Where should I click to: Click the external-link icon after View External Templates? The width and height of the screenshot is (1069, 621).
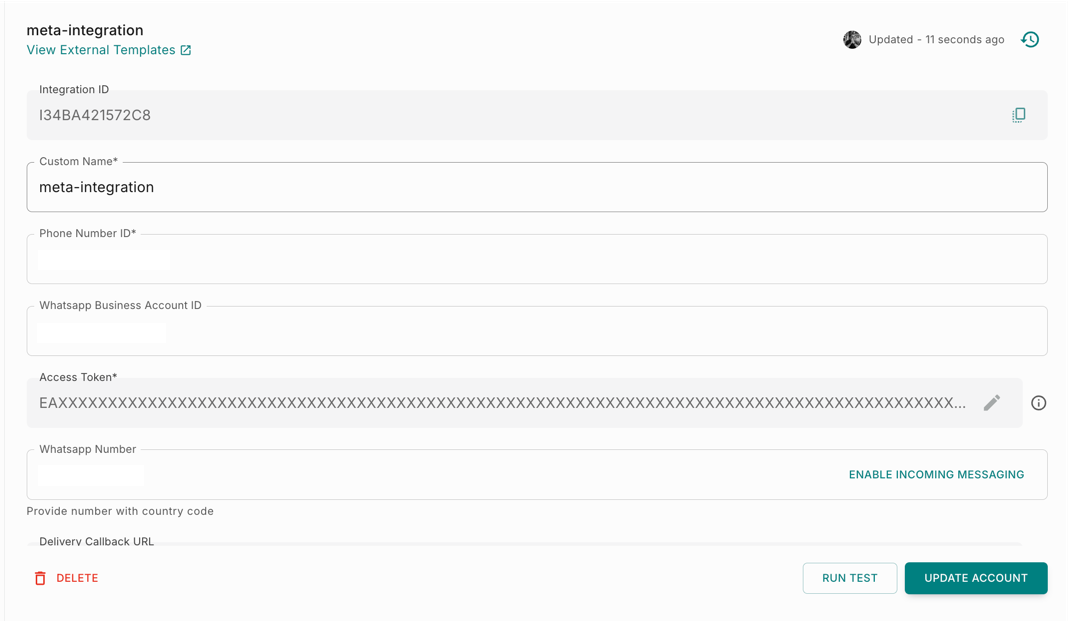186,50
